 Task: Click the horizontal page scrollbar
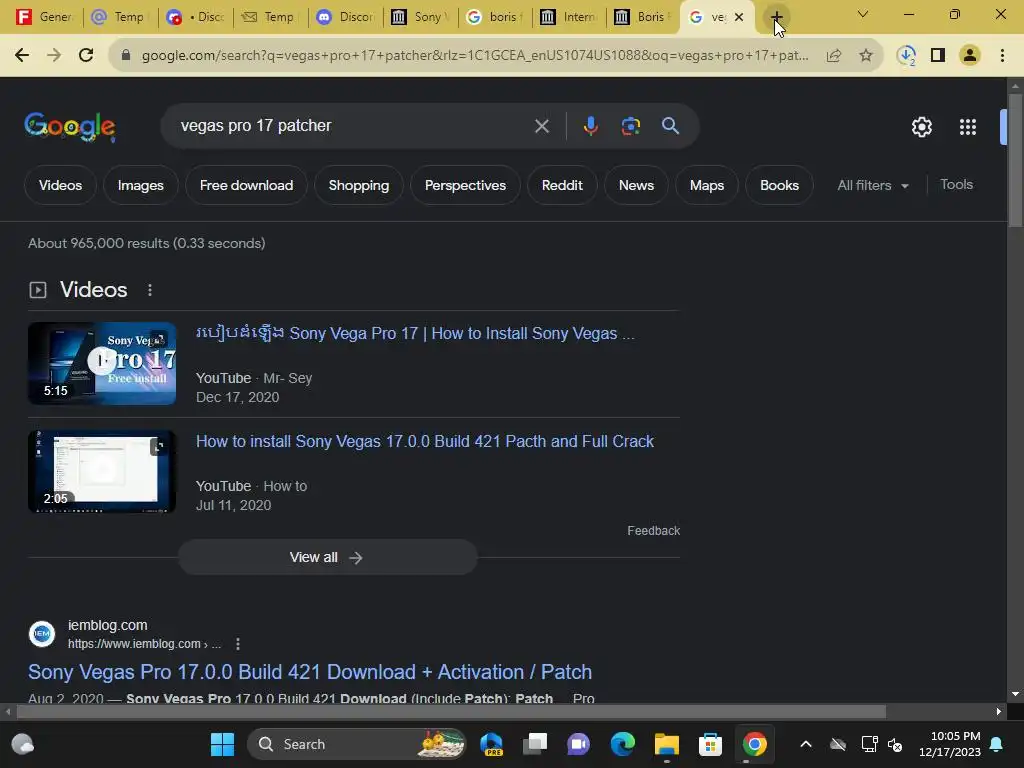pos(451,711)
